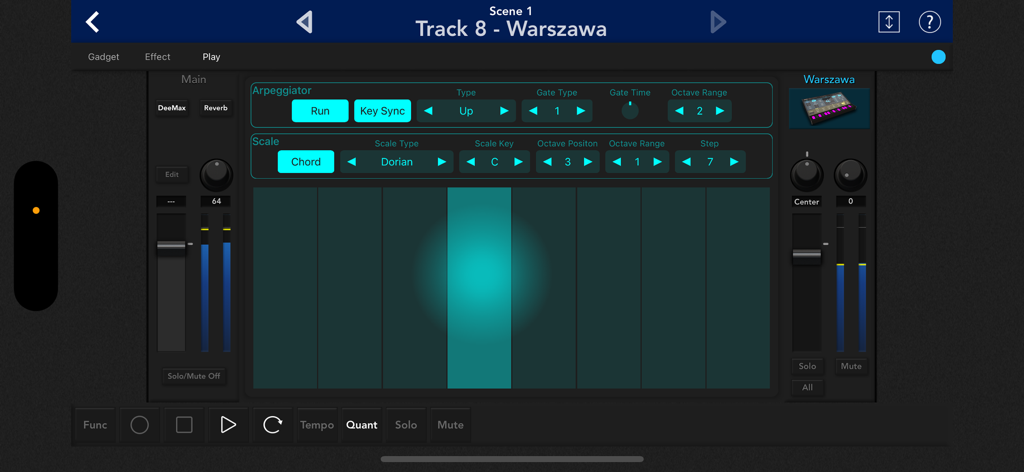The width and height of the screenshot is (1024, 472).
Task: Toggle the Key Sync button
Action: [383, 111]
